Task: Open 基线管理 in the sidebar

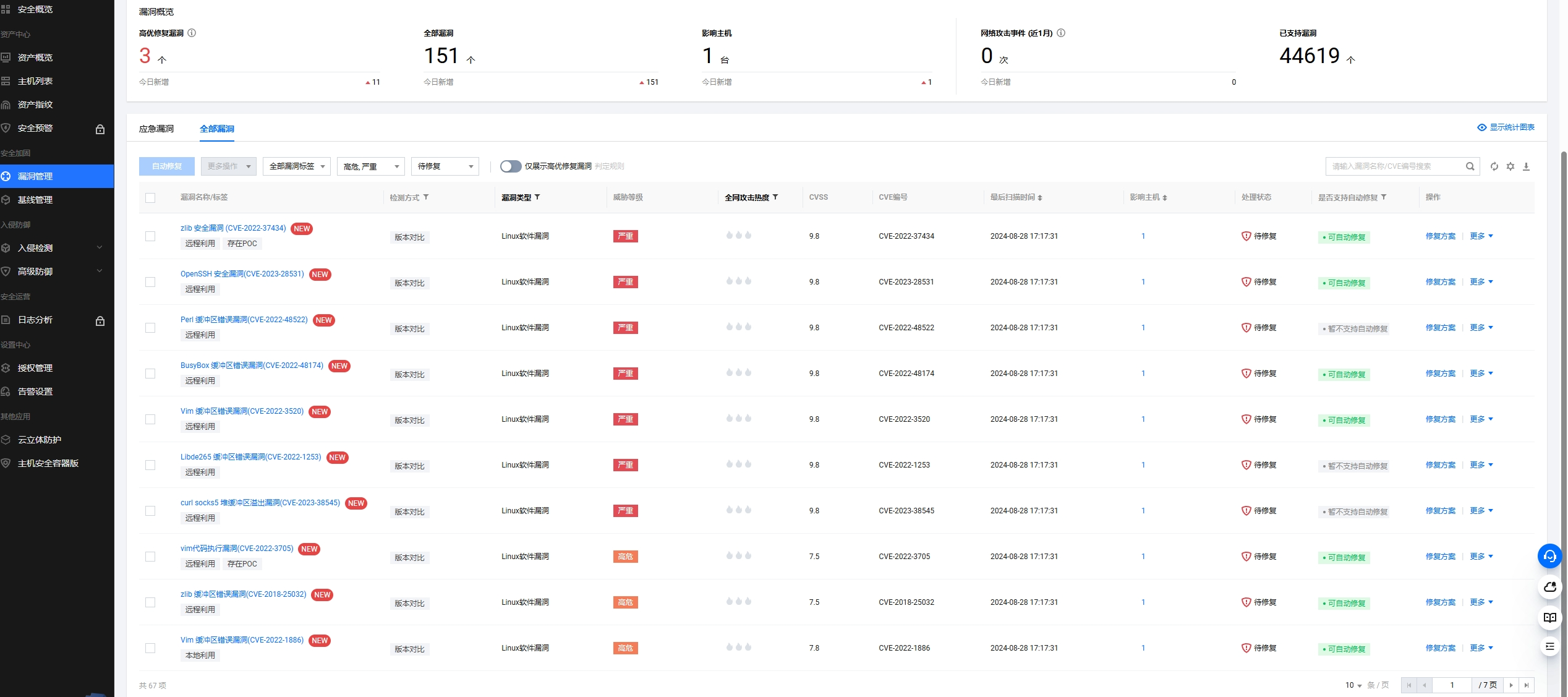Action: coord(57,200)
